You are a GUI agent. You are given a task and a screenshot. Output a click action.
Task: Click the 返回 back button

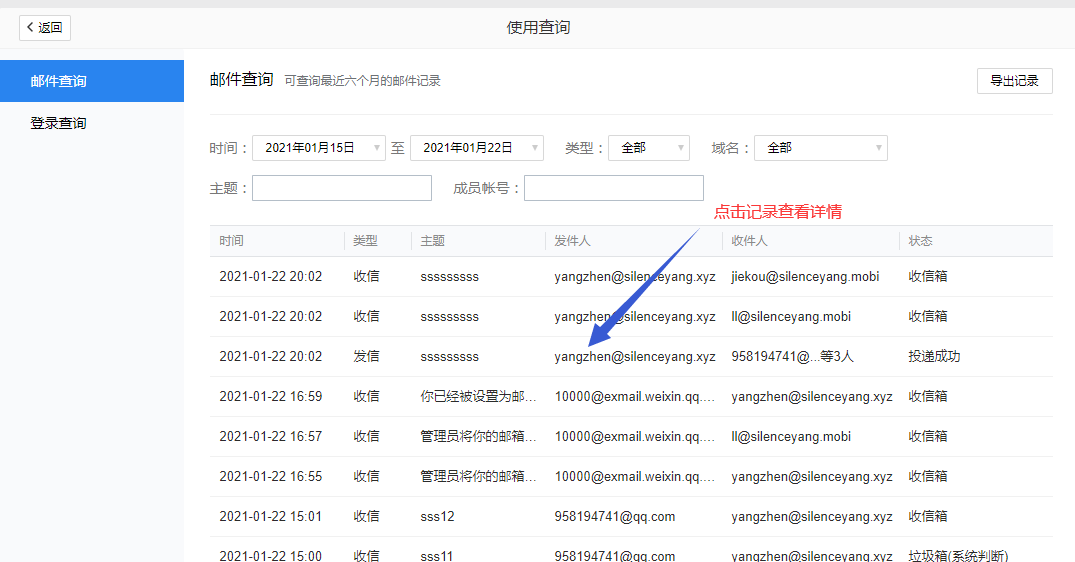point(45,28)
